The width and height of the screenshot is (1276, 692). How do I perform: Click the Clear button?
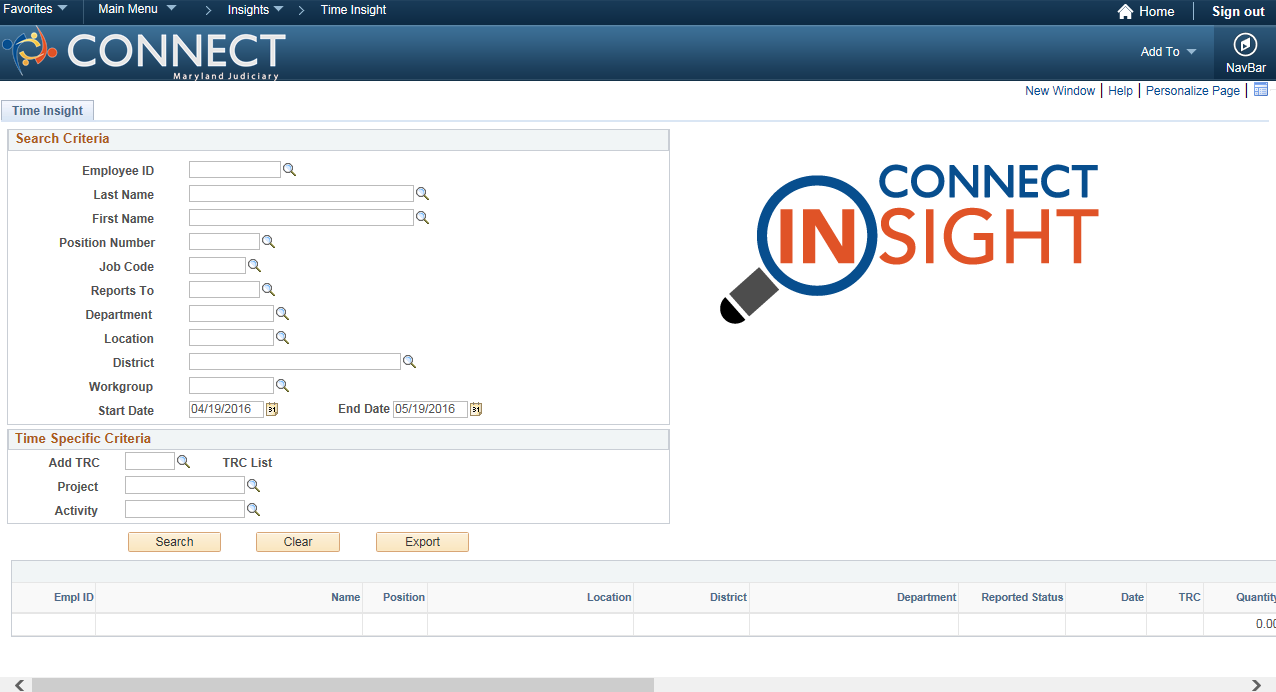pos(298,542)
